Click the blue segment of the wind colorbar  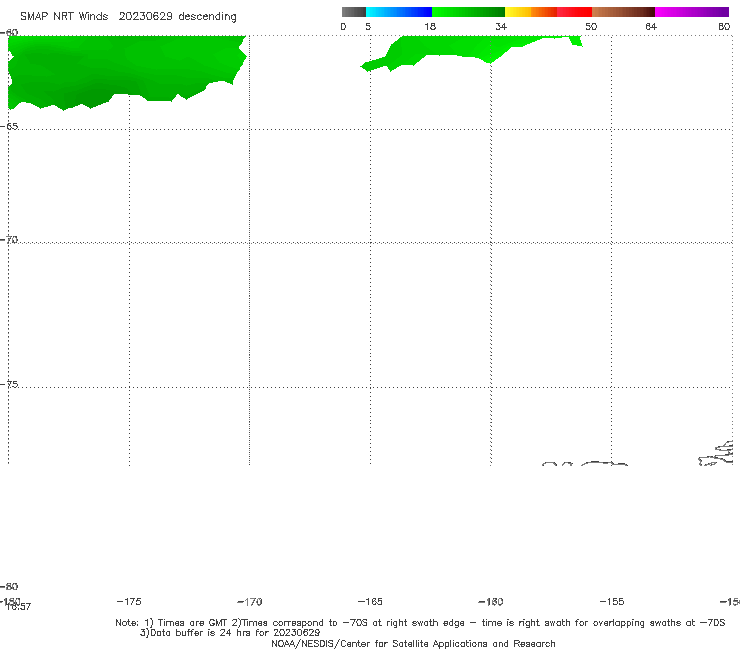(399, 12)
